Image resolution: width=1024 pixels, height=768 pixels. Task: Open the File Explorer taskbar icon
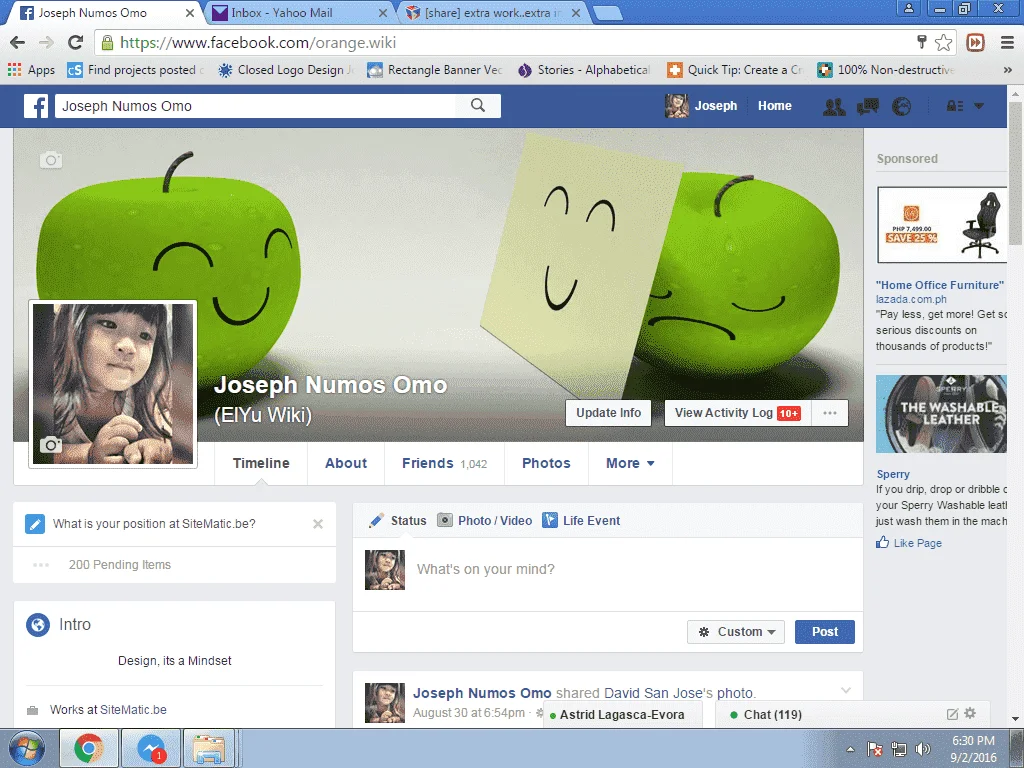tap(209, 748)
